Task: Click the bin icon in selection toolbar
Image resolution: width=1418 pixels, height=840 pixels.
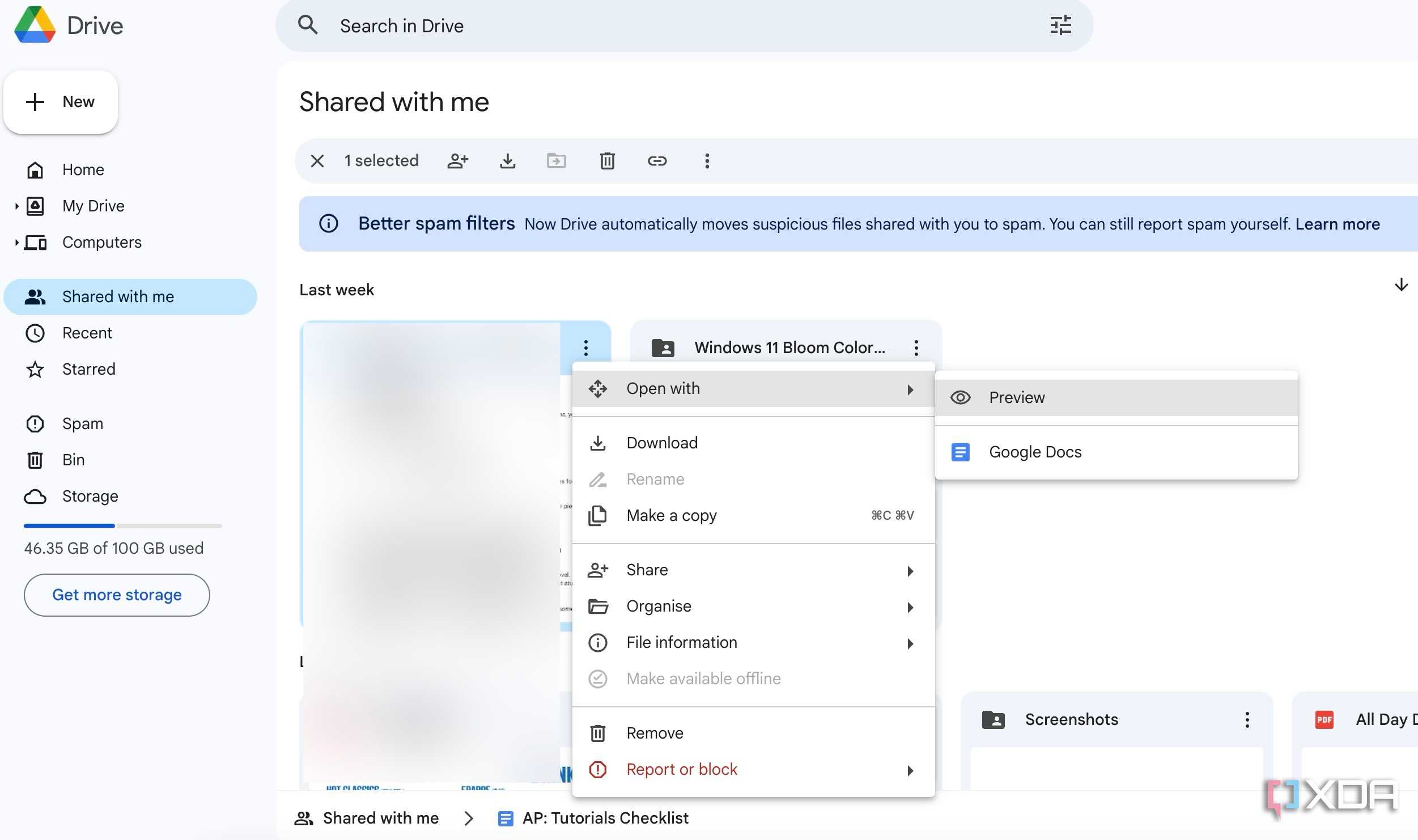Action: click(x=607, y=161)
